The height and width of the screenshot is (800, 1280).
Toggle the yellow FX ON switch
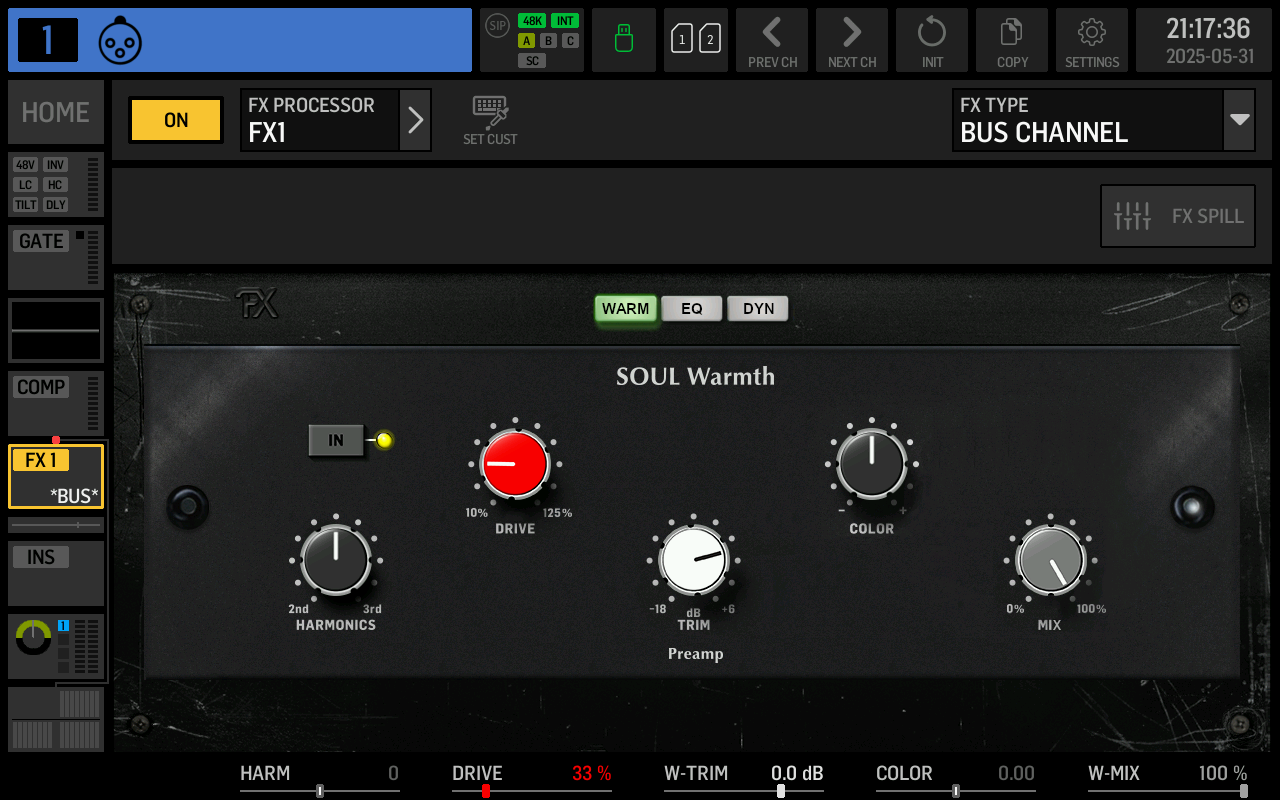[x=176, y=120]
